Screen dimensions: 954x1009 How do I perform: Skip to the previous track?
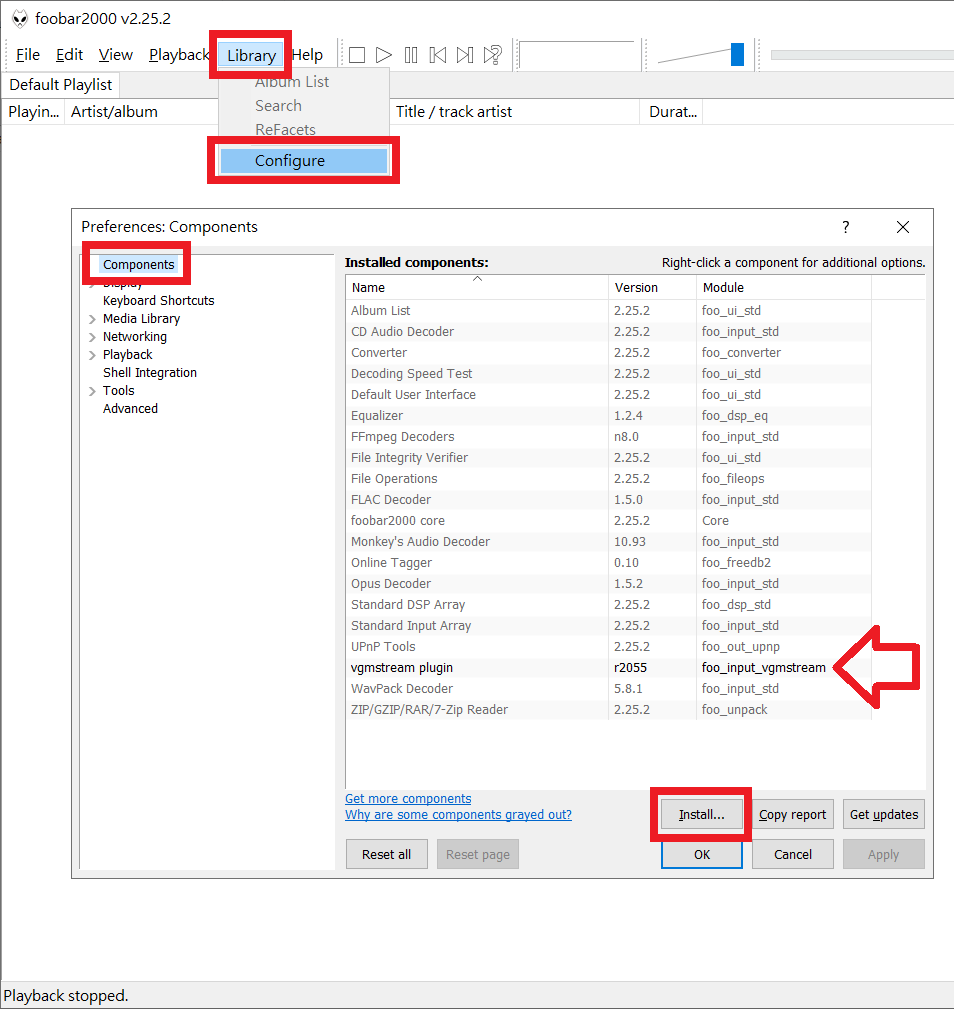(x=438, y=55)
